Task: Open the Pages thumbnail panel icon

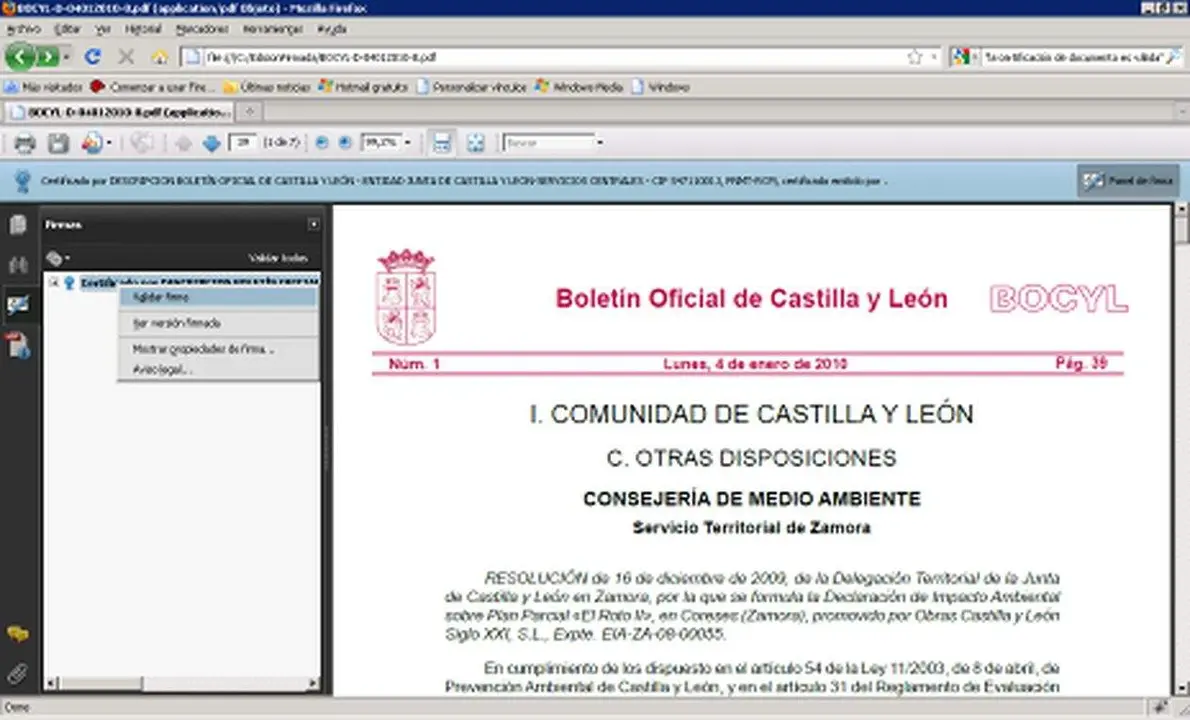Action: pyautogui.click(x=18, y=225)
